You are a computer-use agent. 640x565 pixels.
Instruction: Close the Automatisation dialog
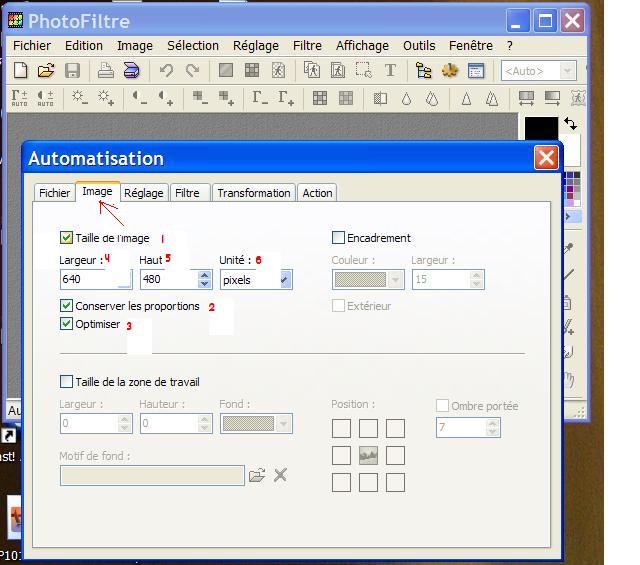coord(546,158)
